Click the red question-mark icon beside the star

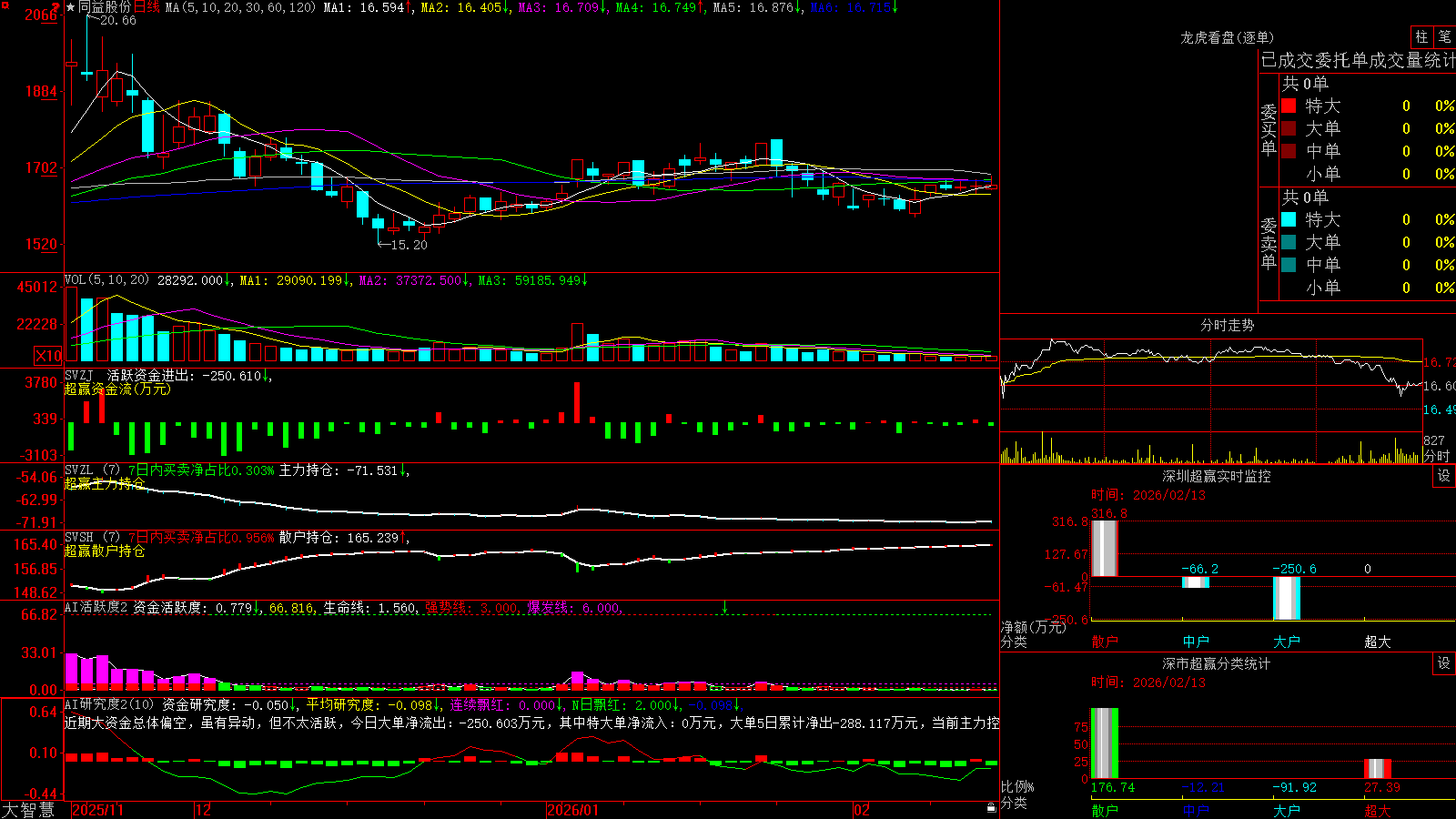coord(56,7)
